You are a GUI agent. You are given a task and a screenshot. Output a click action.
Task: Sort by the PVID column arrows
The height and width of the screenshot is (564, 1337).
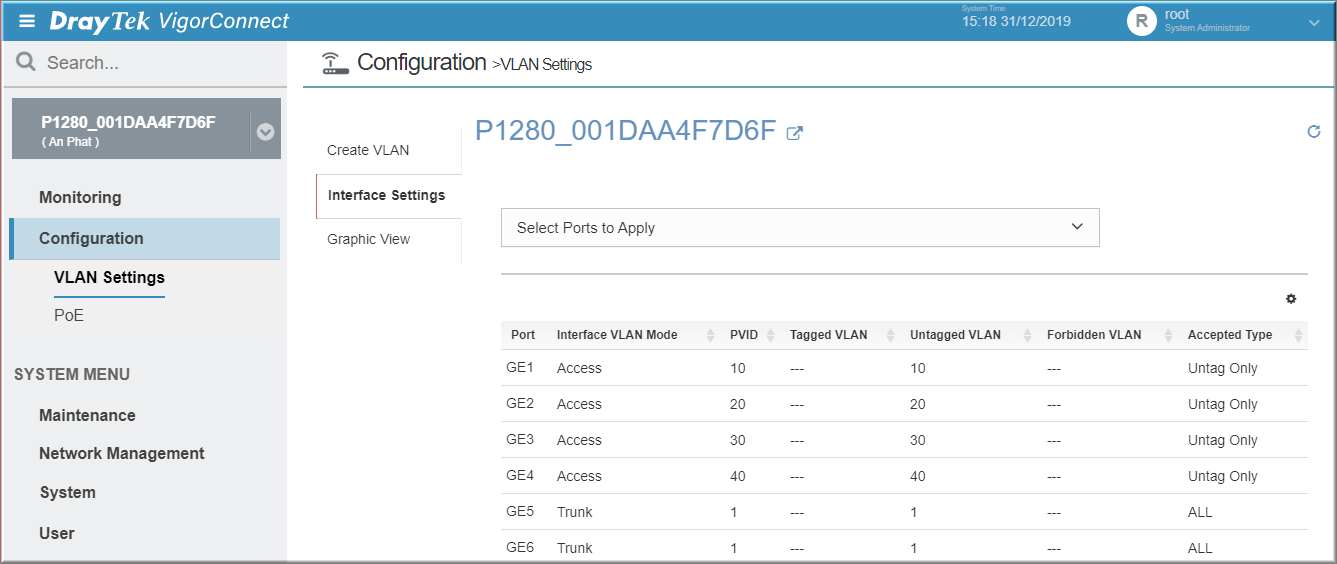[770, 335]
